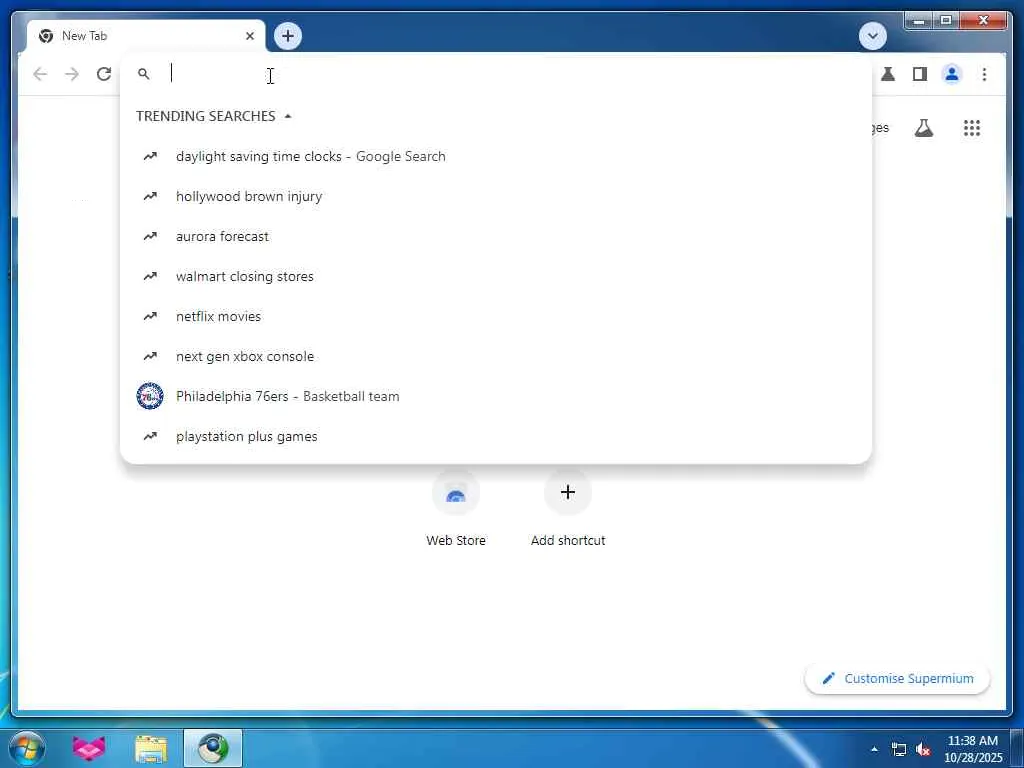
Task: Open Windows Explorer from taskbar
Action: pyautogui.click(x=151, y=748)
